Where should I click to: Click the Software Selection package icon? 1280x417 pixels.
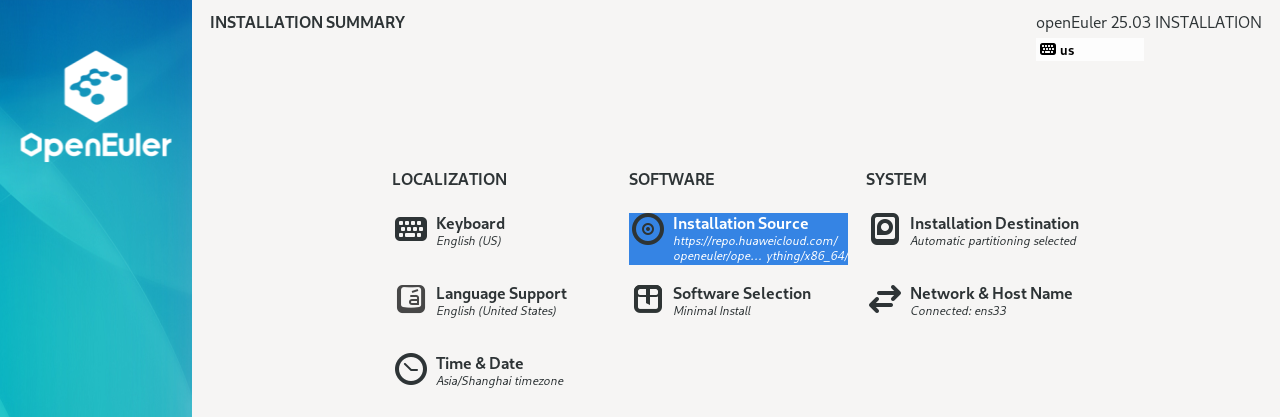coord(648,299)
